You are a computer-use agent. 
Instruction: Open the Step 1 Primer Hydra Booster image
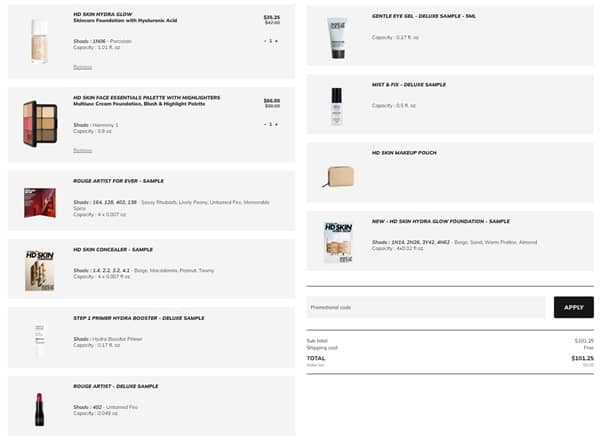tap(39, 338)
